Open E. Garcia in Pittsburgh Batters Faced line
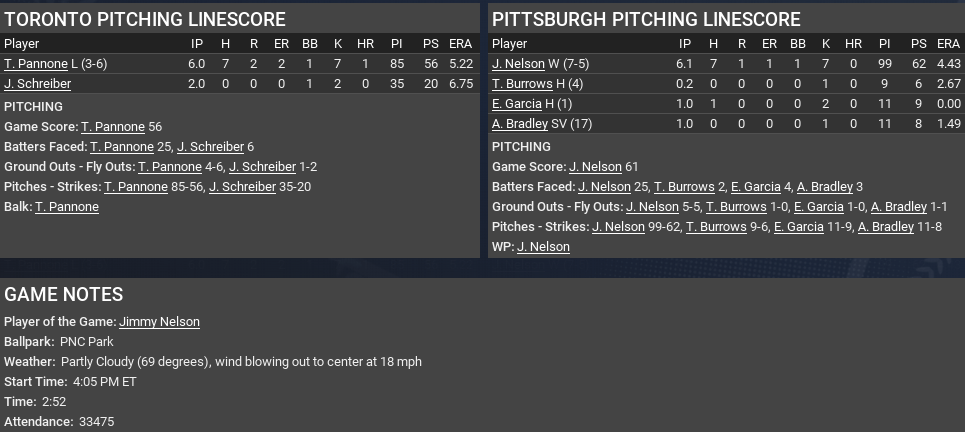 click(755, 187)
